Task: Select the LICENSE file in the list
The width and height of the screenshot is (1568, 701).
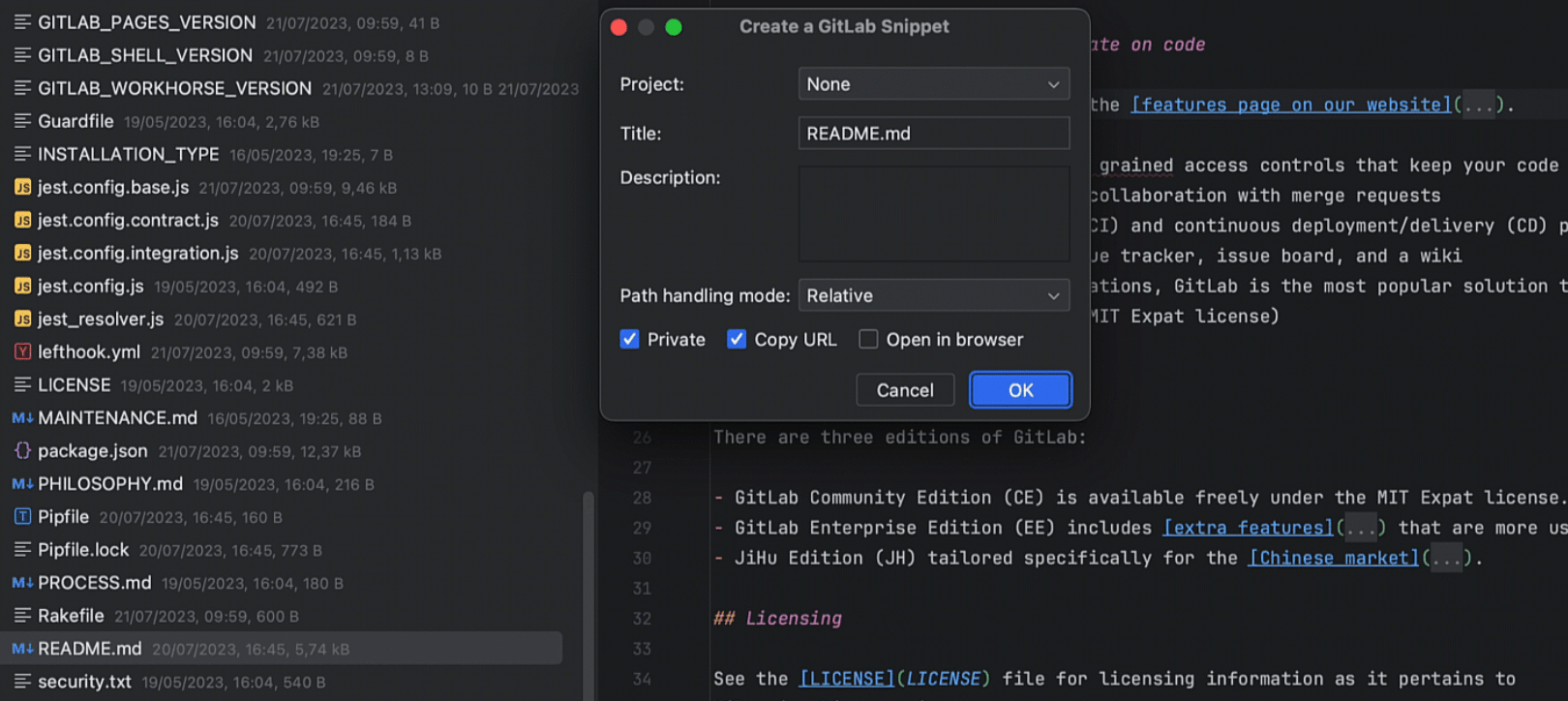Action: [x=74, y=385]
